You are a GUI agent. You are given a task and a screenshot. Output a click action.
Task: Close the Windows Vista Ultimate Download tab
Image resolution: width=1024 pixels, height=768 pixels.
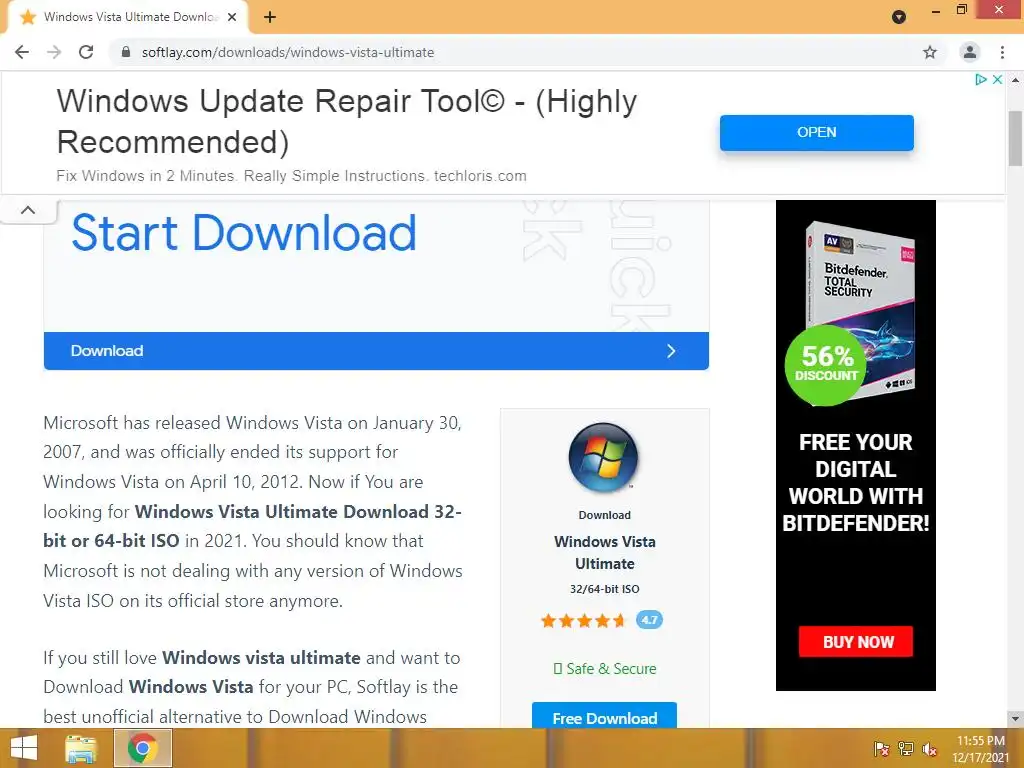click(x=232, y=18)
